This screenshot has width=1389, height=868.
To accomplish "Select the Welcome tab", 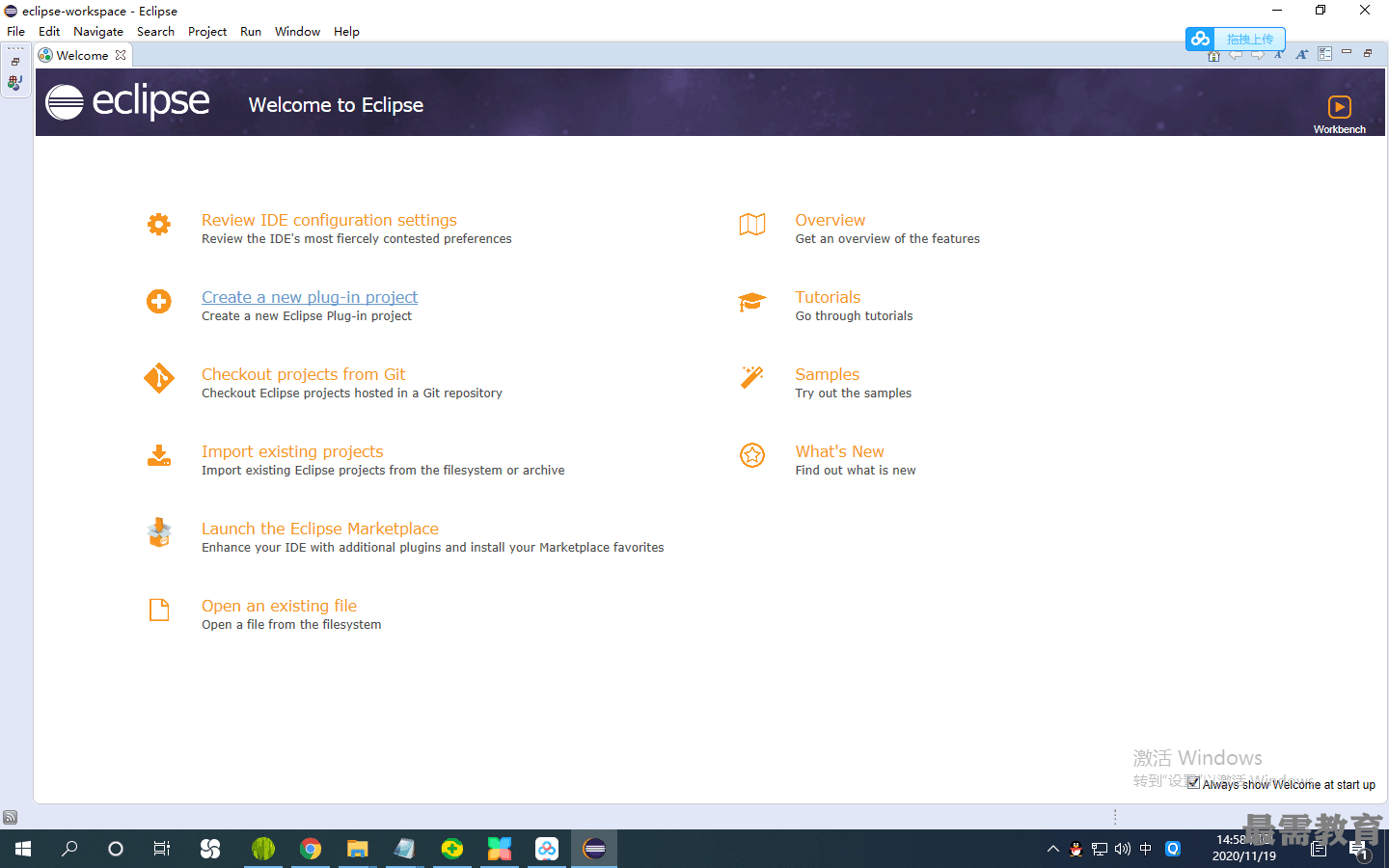I will tap(82, 55).
